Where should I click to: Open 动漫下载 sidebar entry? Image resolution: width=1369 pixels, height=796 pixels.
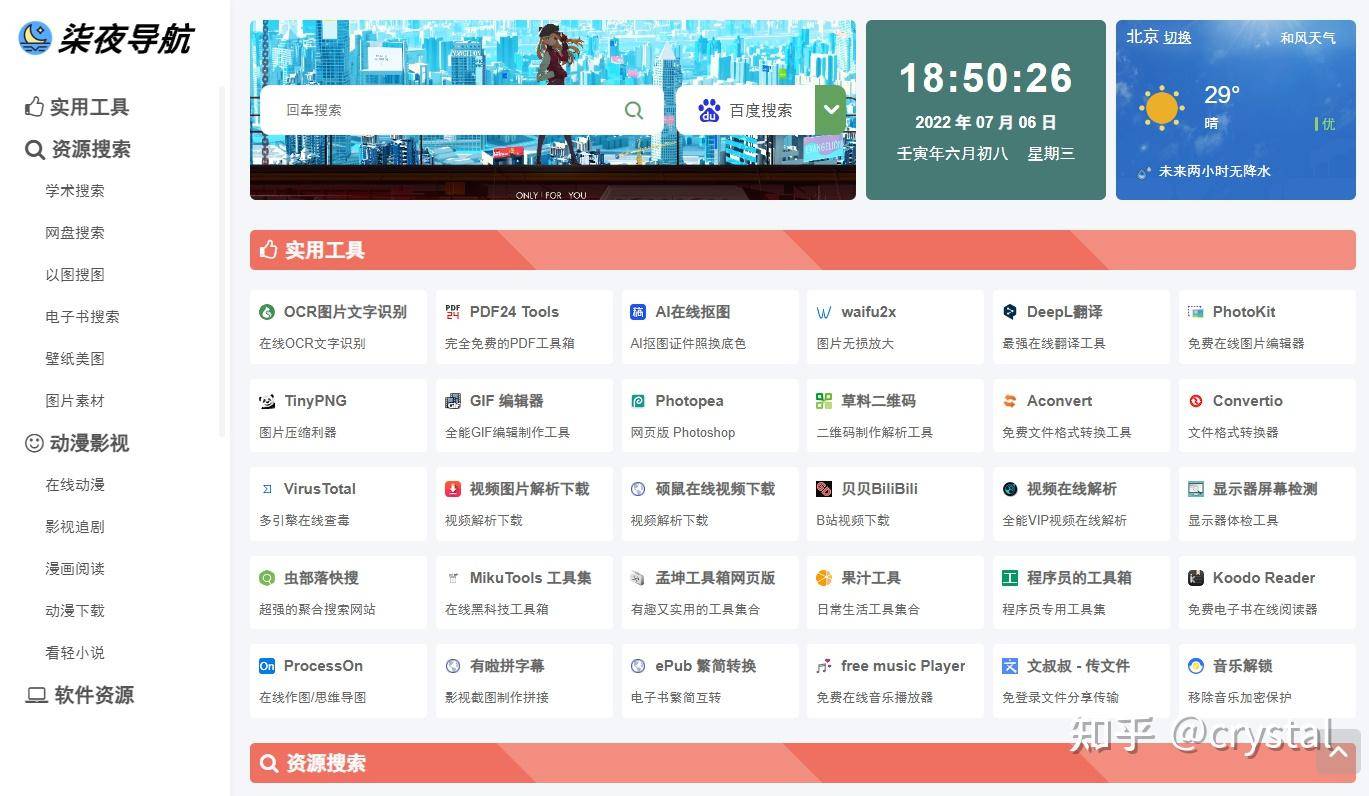(75, 611)
